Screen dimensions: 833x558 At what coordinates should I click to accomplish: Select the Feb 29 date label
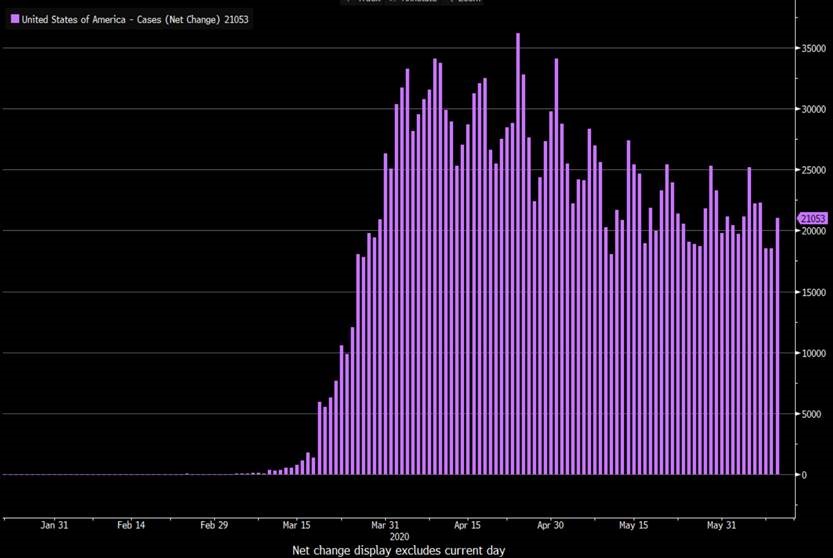pos(215,524)
